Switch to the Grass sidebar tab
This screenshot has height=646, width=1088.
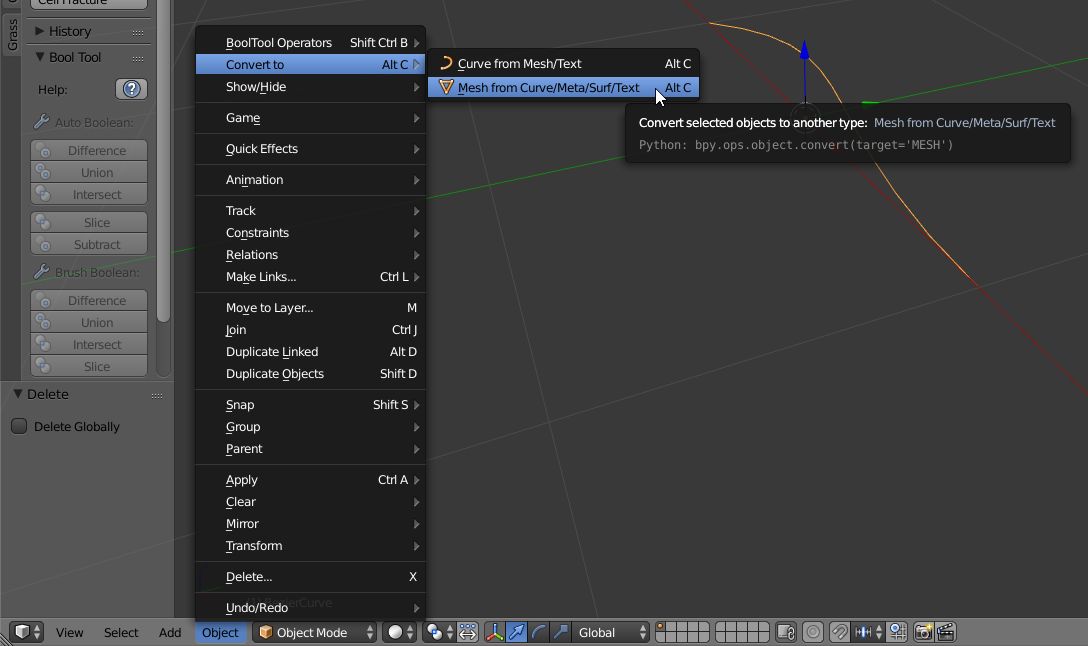[x=12, y=34]
